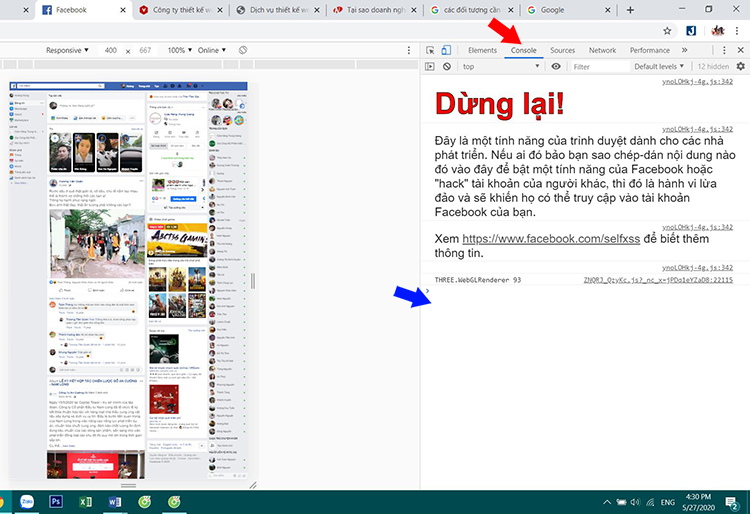Screen dimensions: 750x514
Task: Click the volume tray icon
Action: click(x=635, y=502)
